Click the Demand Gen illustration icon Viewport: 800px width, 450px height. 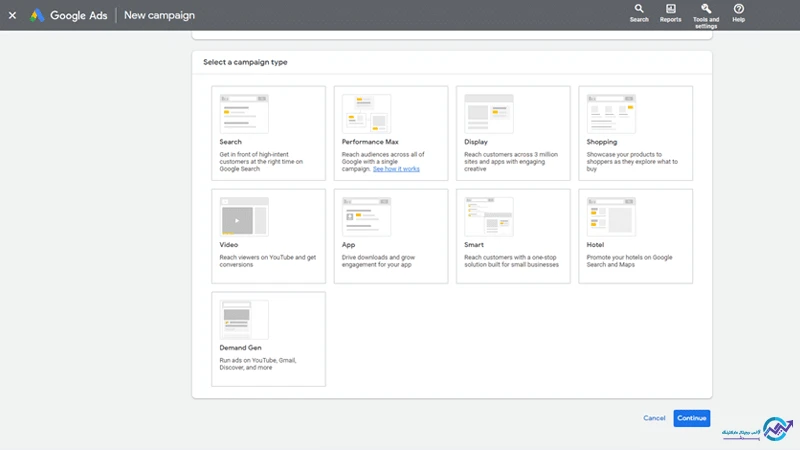(x=244, y=319)
